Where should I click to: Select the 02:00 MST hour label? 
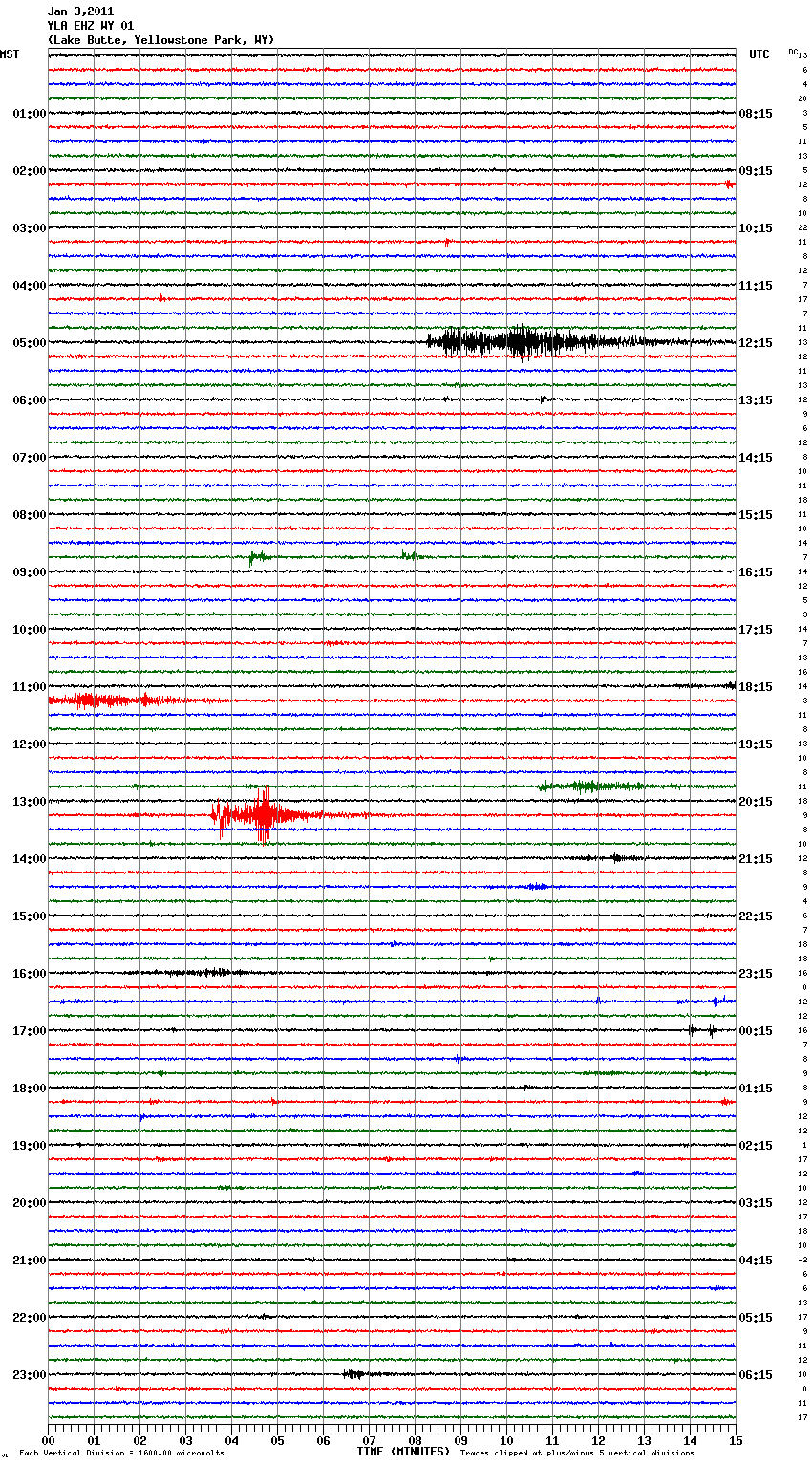(30, 171)
